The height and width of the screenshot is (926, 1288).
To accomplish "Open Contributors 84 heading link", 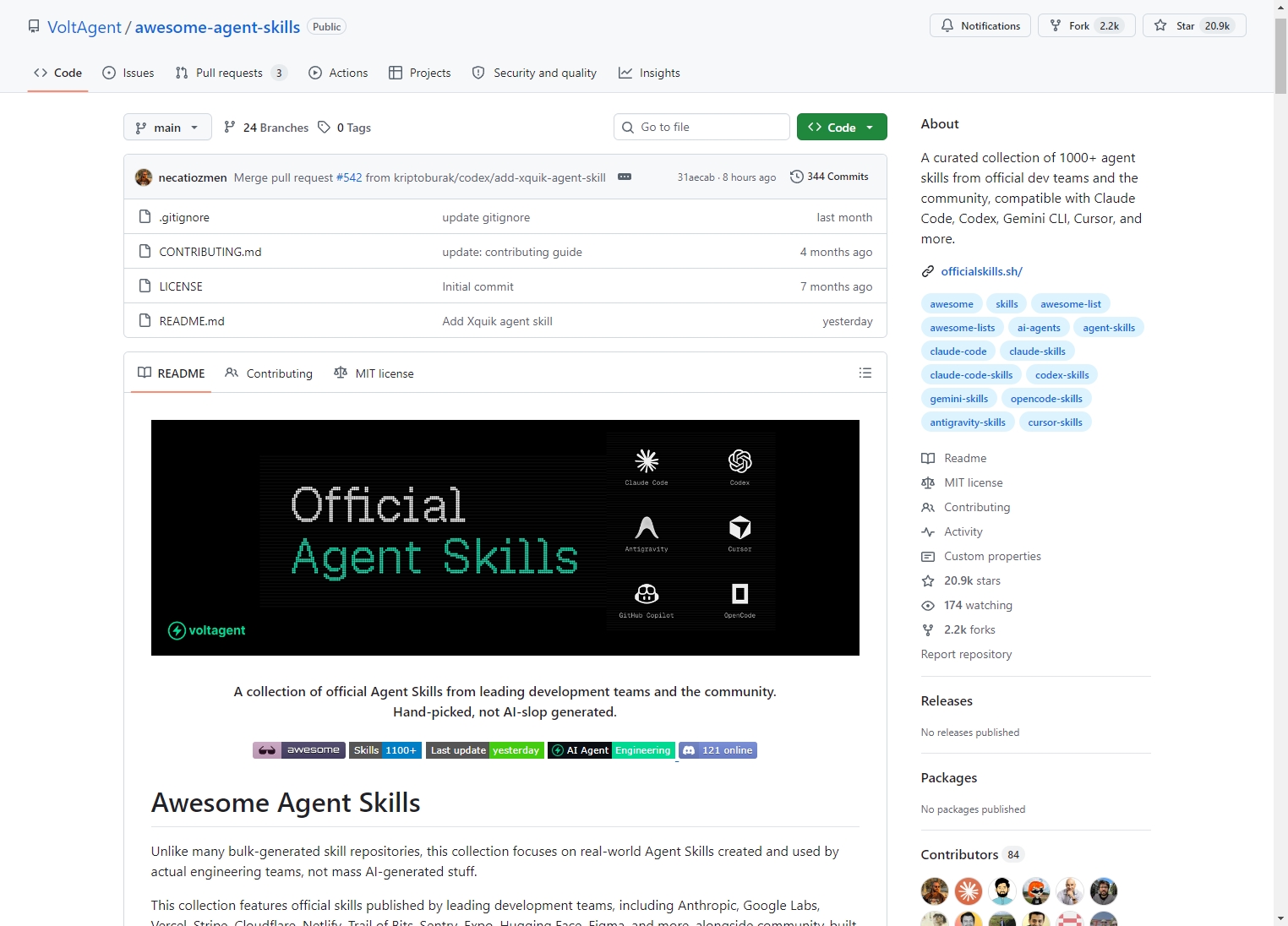I will [x=972, y=855].
